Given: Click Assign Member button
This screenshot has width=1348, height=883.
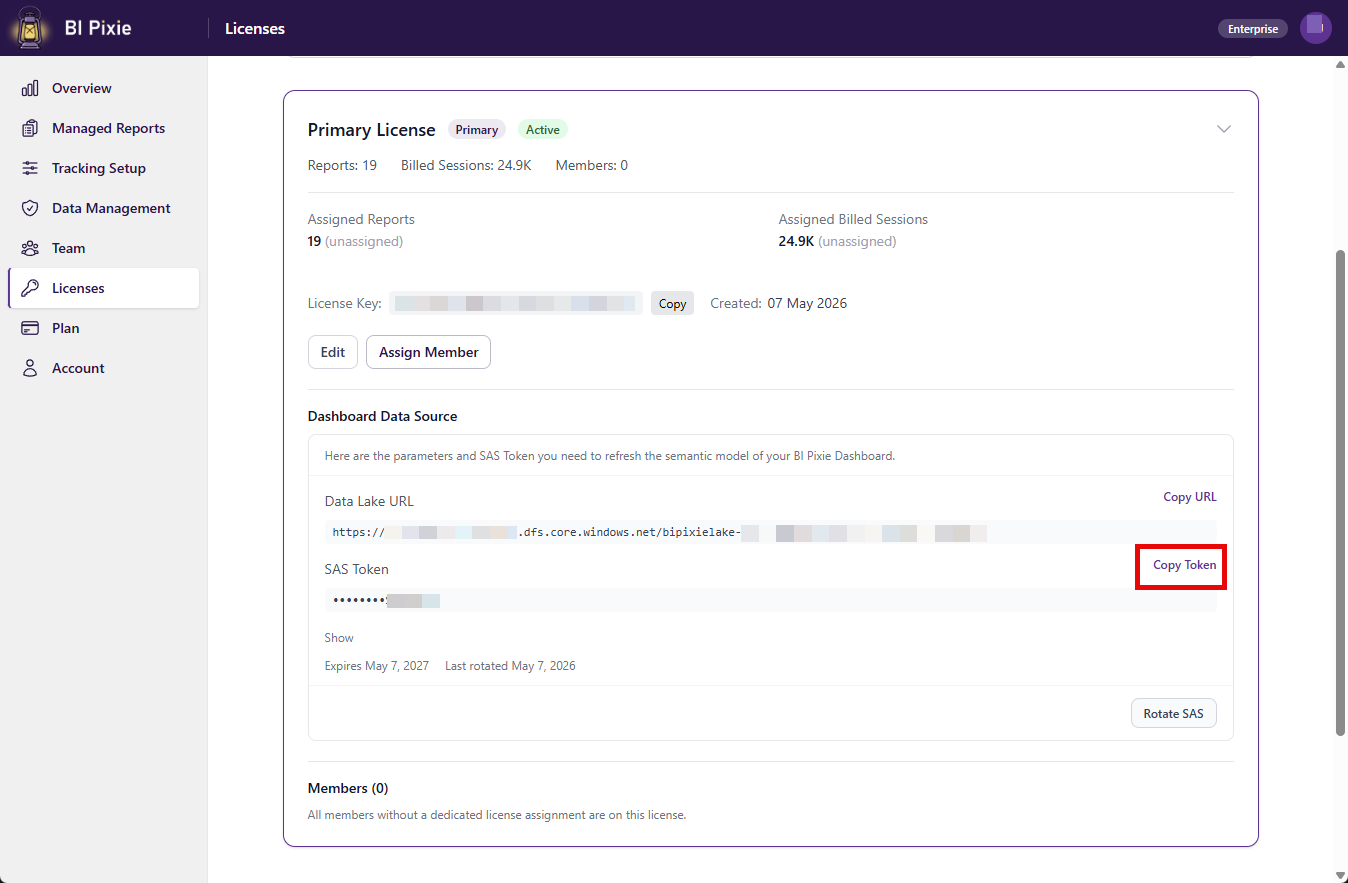Looking at the screenshot, I should point(428,352).
